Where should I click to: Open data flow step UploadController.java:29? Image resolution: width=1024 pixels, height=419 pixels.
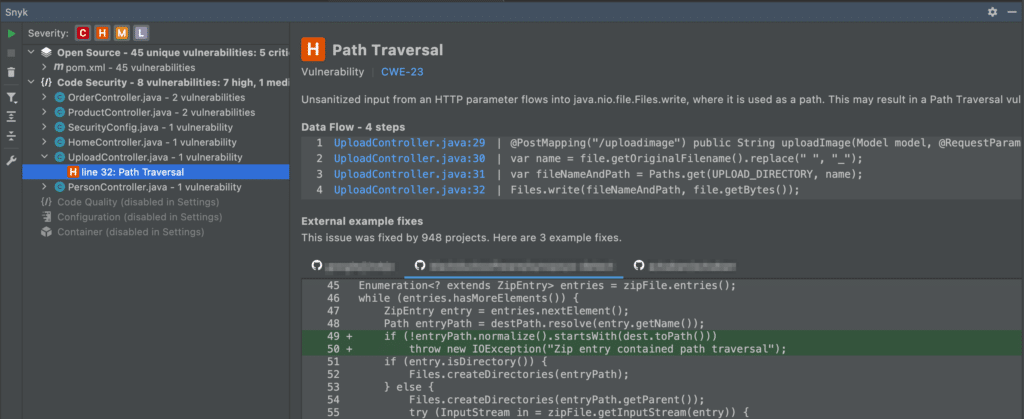pos(409,143)
